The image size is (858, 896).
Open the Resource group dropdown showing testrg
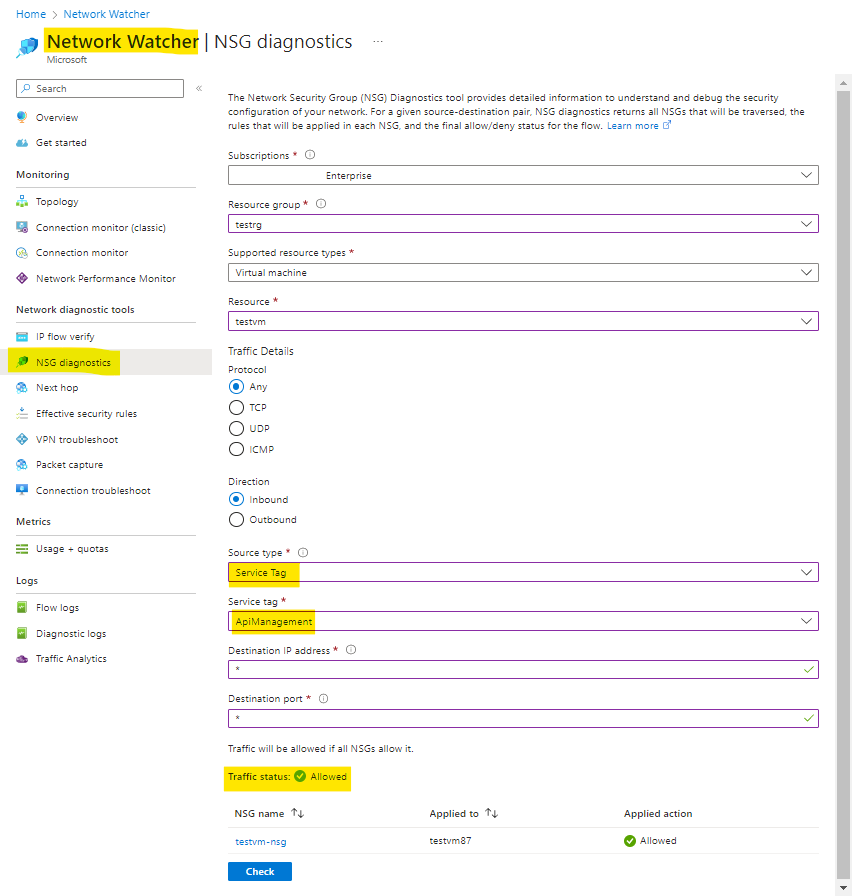[x=523, y=224]
